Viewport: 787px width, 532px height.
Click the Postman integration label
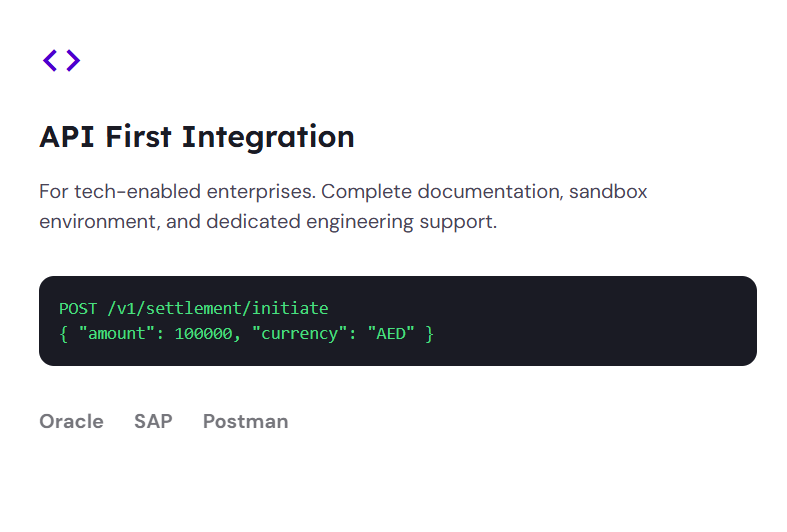[x=245, y=422]
